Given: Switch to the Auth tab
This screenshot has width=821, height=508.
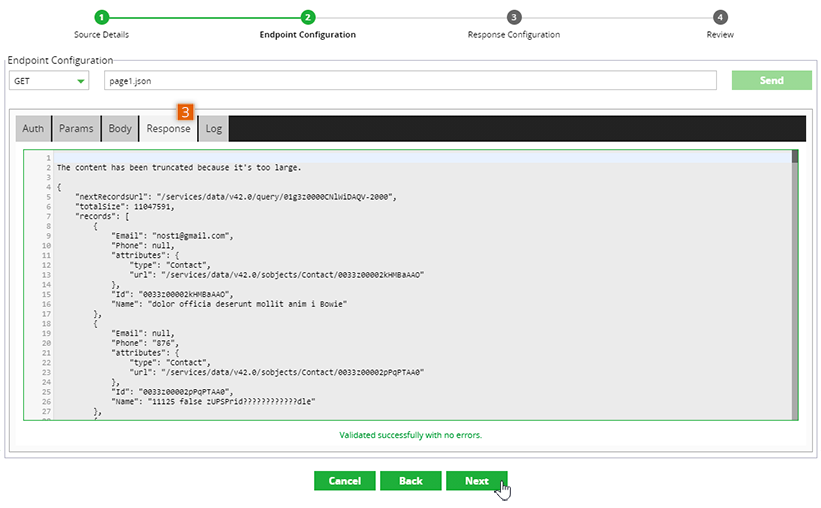Looking at the screenshot, I should [33, 128].
